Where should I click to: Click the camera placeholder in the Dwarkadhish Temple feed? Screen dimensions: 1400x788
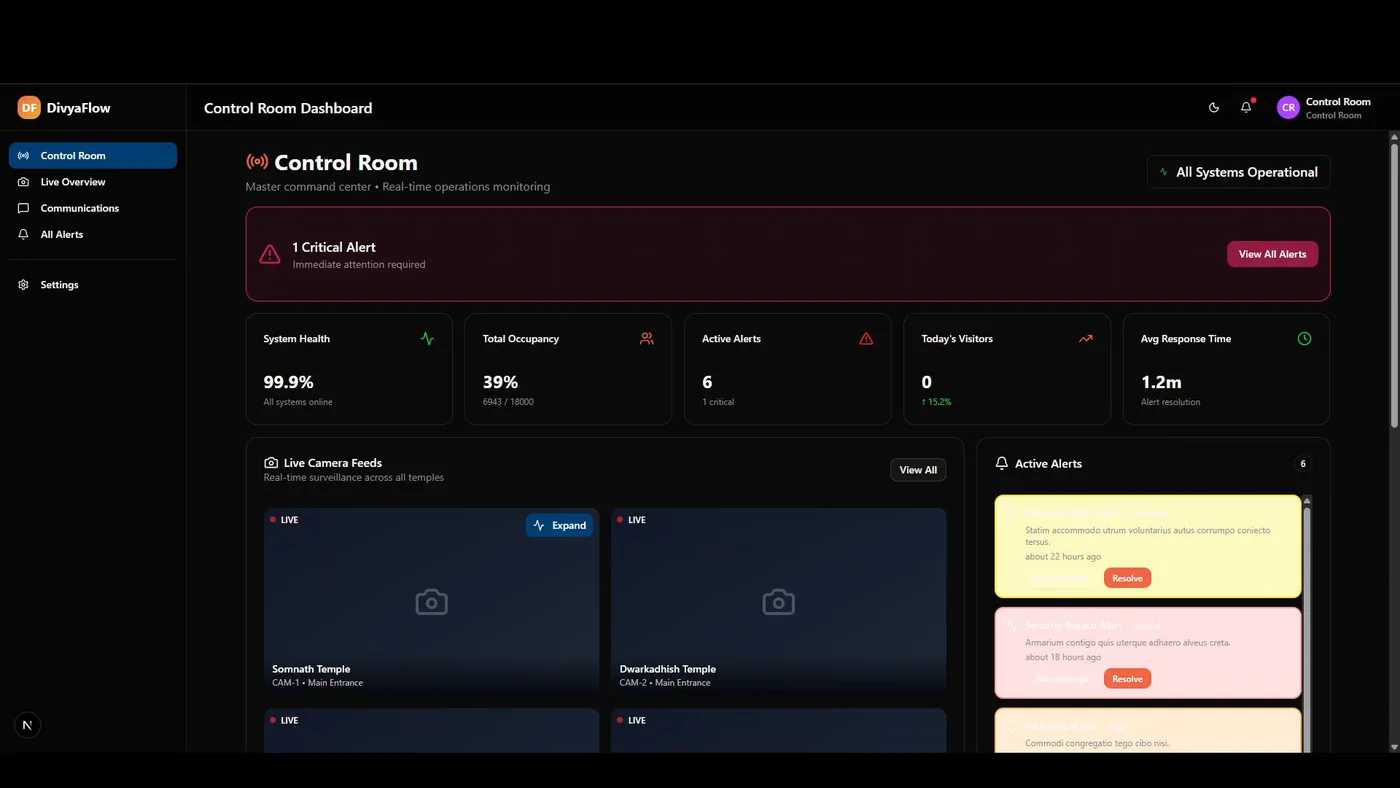(x=778, y=602)
